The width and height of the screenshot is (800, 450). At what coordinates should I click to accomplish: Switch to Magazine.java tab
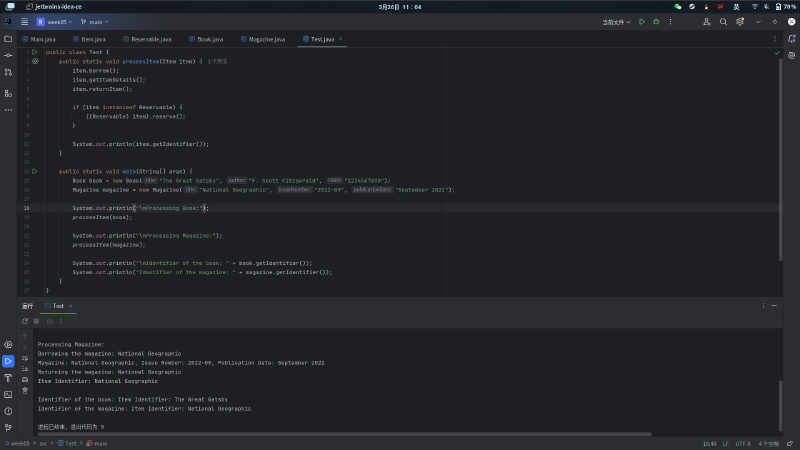[263, 39]
